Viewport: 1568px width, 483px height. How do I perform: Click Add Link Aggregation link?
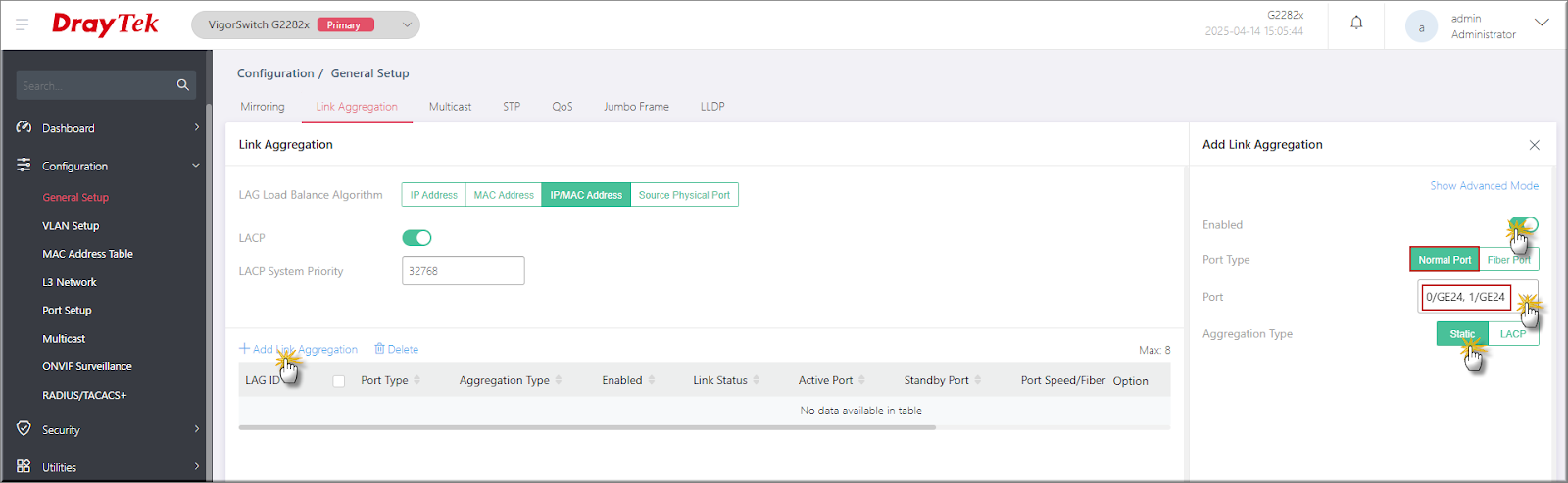299,349
